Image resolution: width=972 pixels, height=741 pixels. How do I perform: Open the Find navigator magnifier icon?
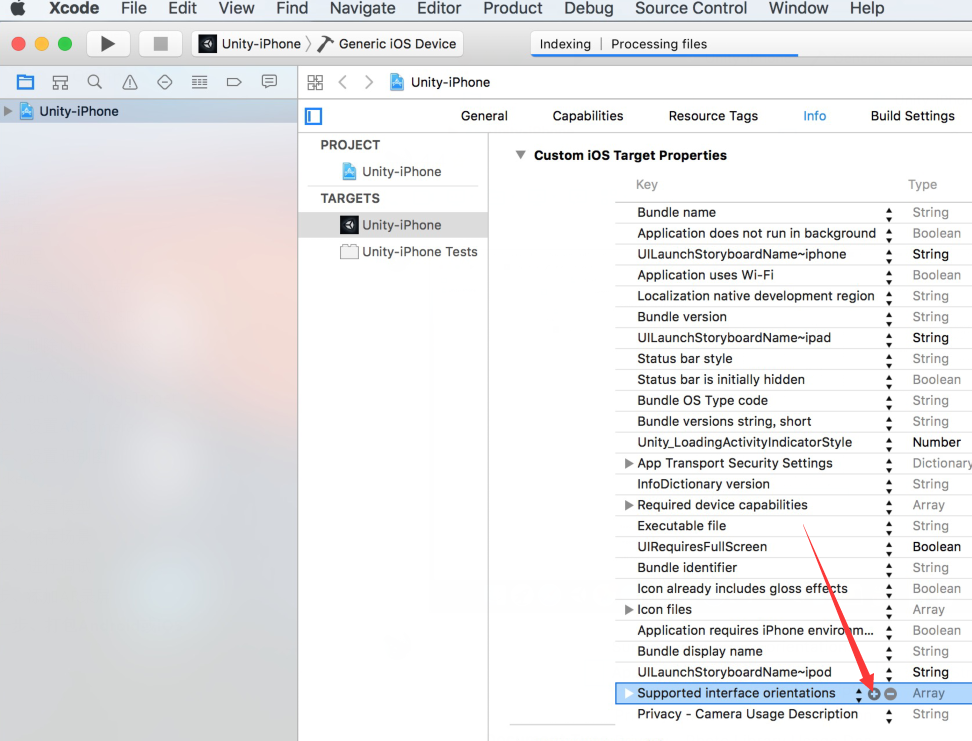[95, 82]
